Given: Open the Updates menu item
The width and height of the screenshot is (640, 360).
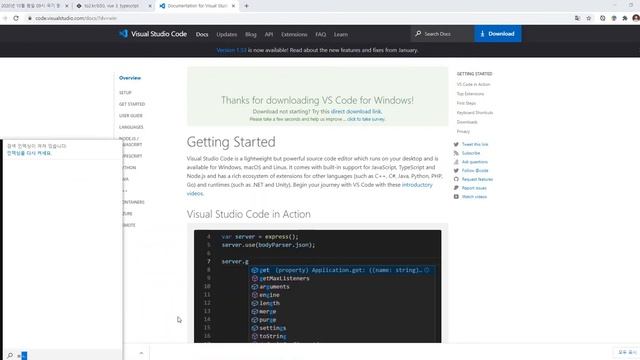Looking at the screenshot, I should point(227,34).
